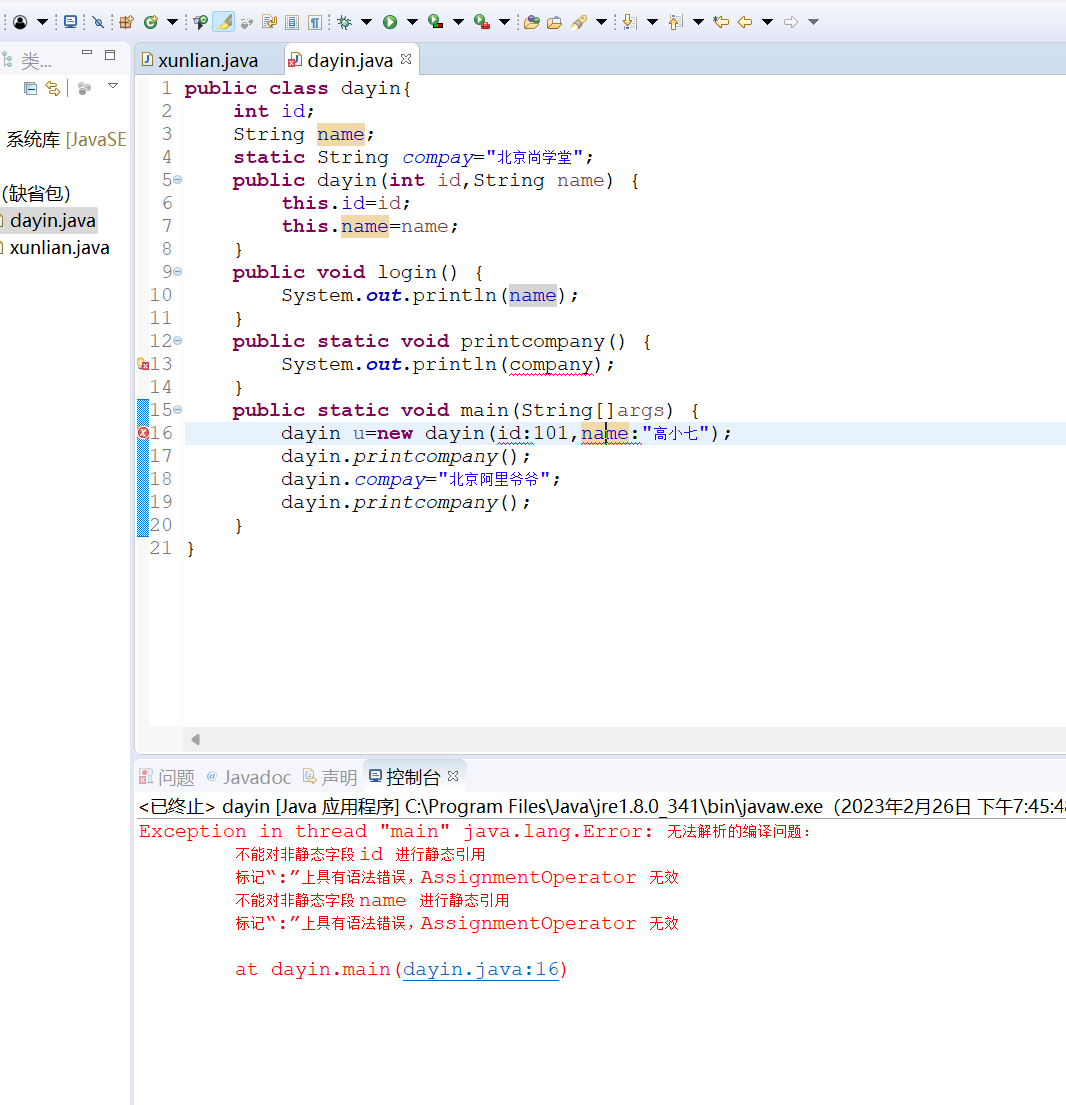Viewport: 1066px width, 1105px height.
Task: Open the Run configurations dropdown arrow
Action: pos(412,22)
